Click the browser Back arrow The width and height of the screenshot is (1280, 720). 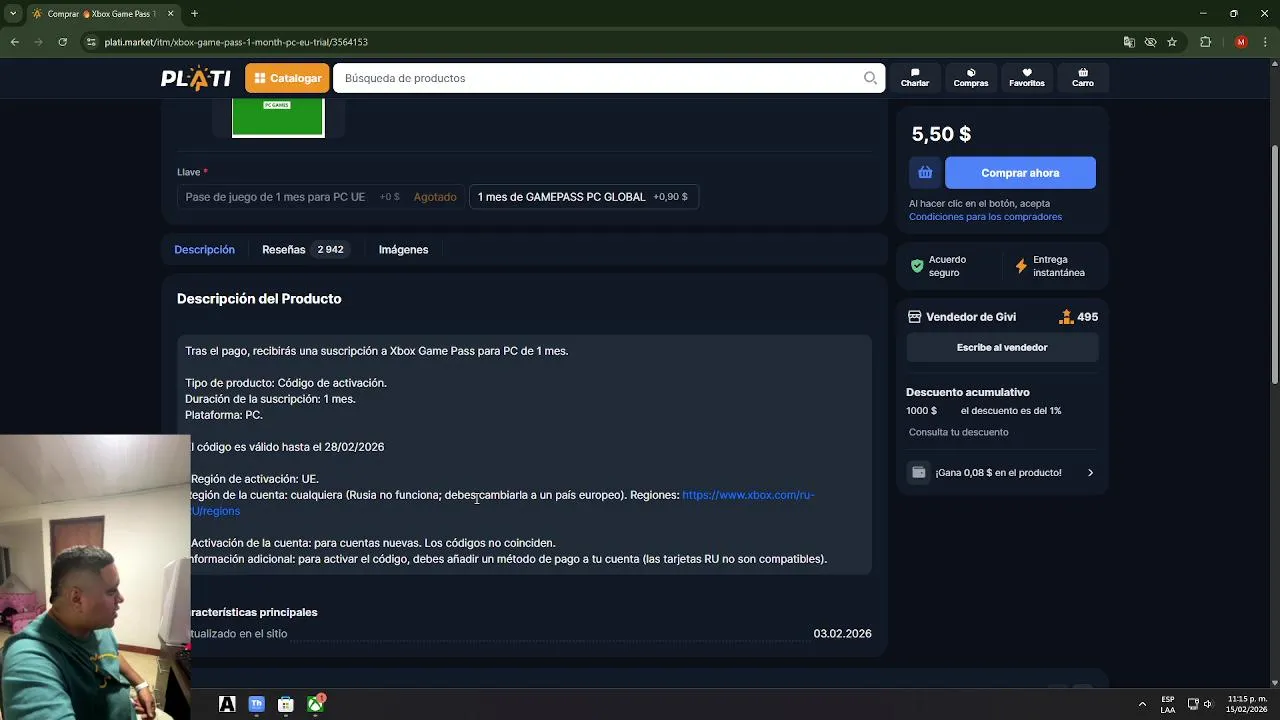click(x=14, y=42)
